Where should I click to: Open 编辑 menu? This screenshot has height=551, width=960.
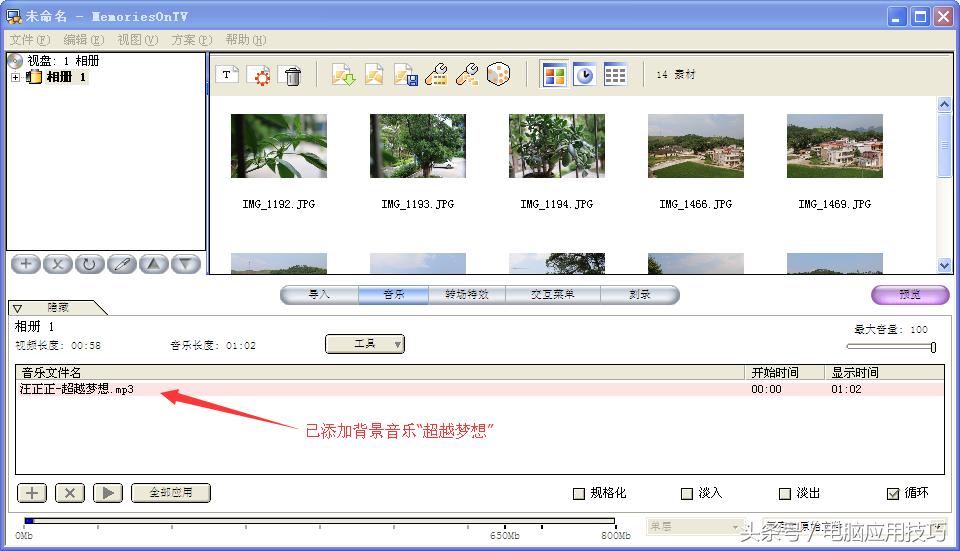tap(84, 40)
